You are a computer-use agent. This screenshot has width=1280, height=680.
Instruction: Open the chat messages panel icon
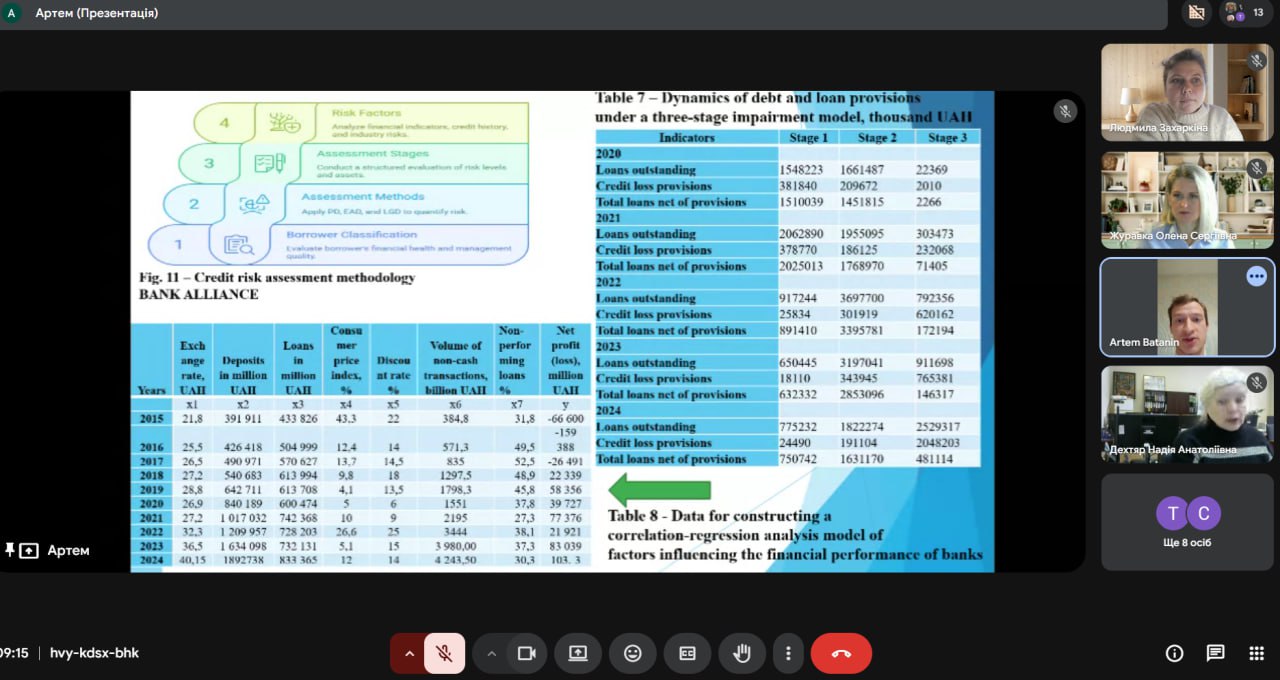pos(1215,653)
